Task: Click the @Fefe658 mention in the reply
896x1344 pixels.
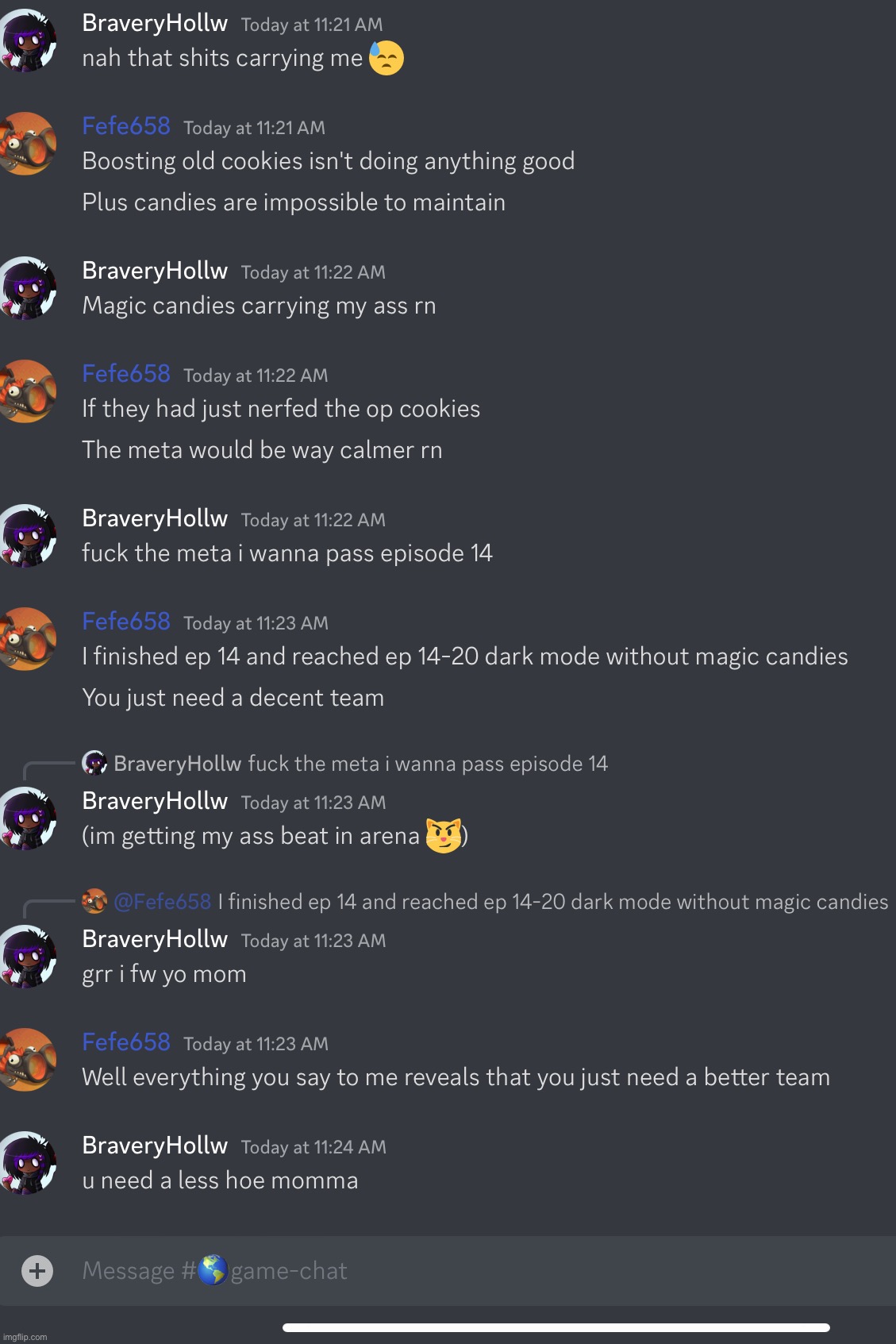Action: pos(163,902)
